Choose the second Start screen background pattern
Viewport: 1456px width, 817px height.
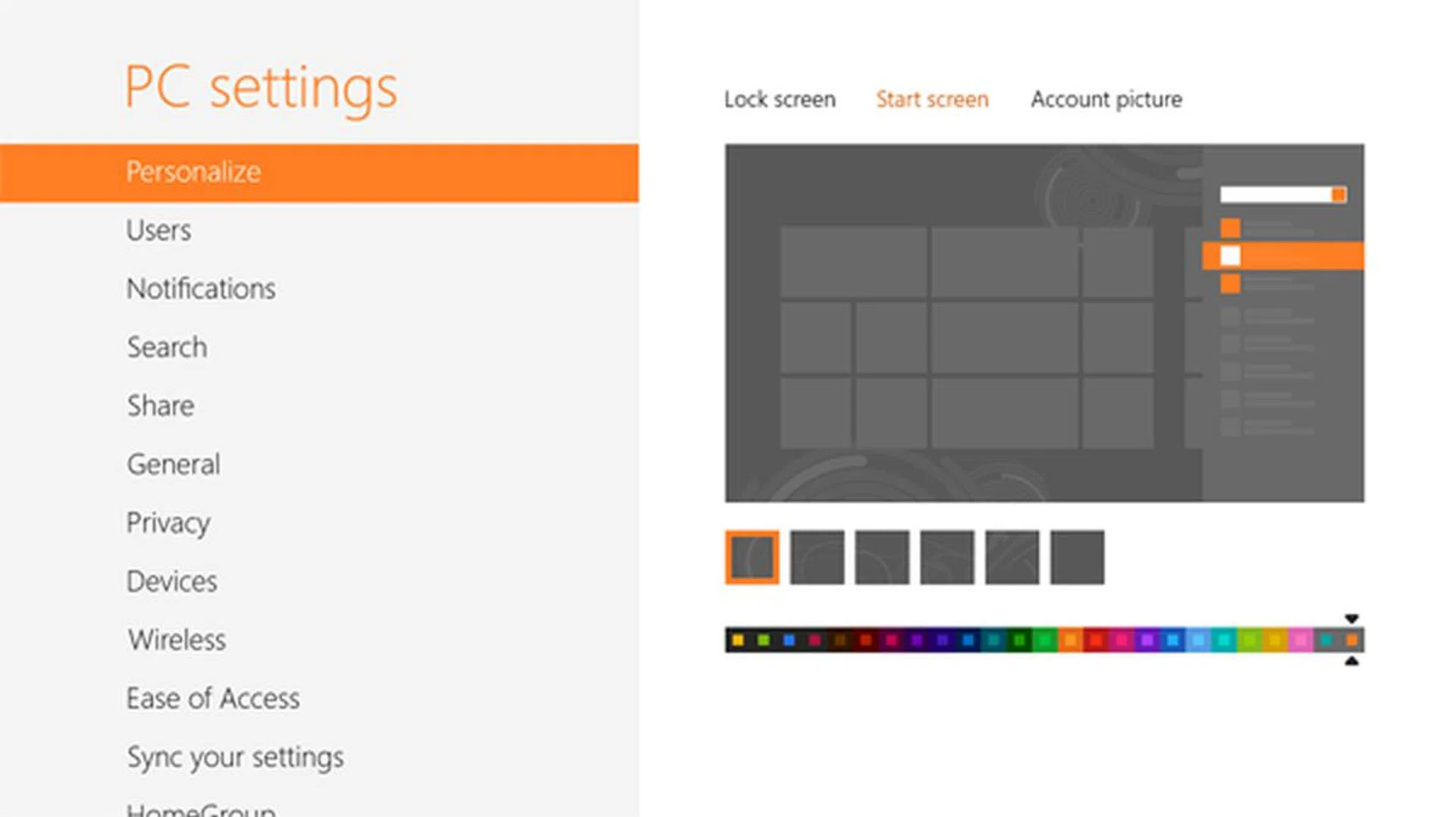point(817,558)
